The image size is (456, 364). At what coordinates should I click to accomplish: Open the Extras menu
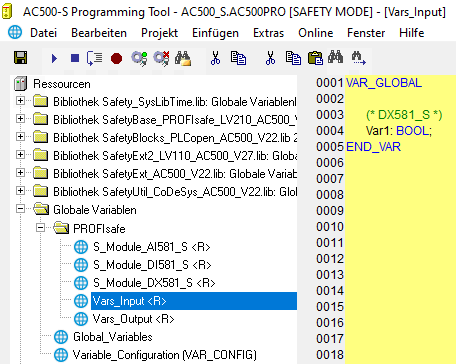pos(268,33)
